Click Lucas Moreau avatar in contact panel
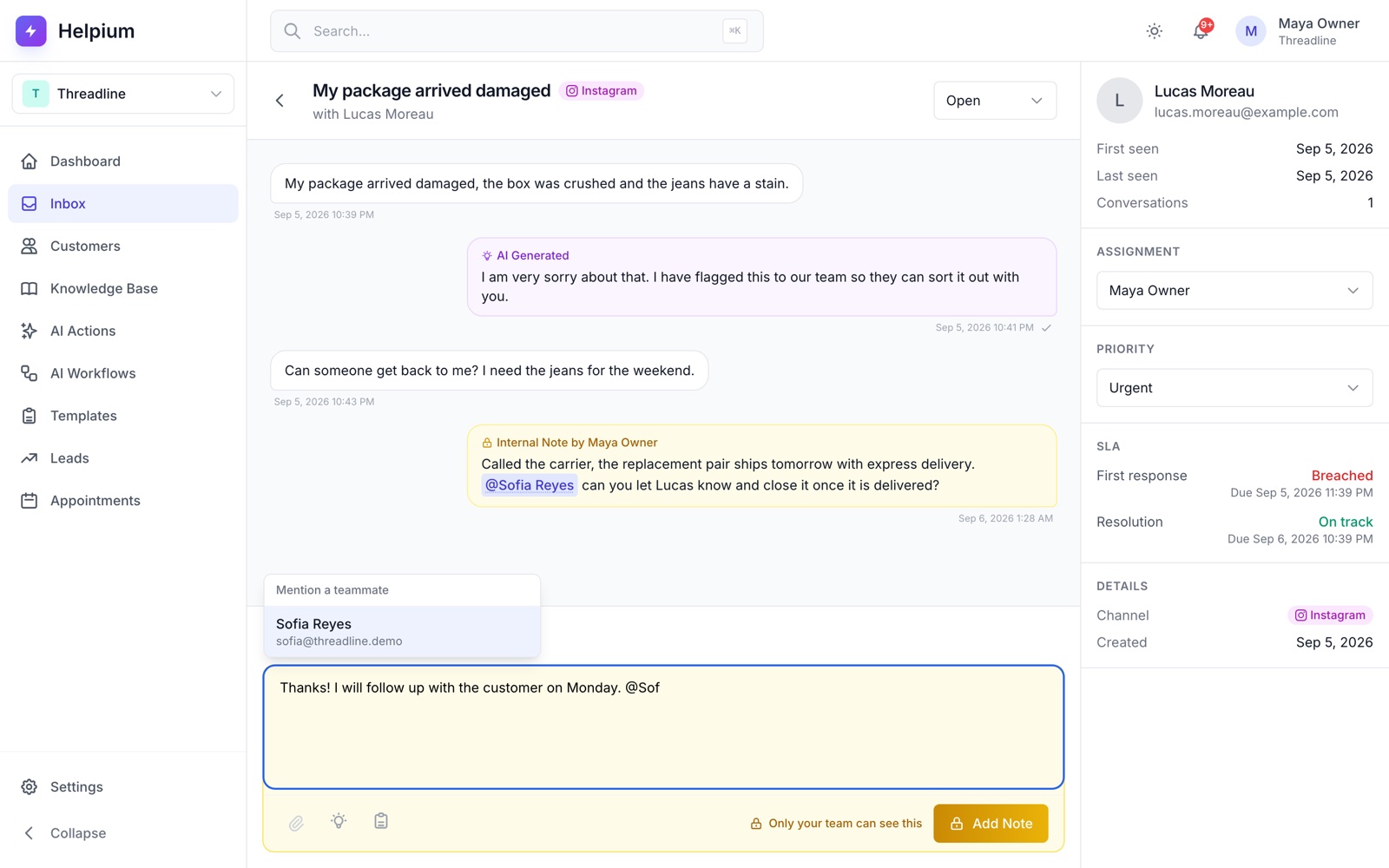The width and height of the screenshot is (1389, 868). coord(1119,101)
